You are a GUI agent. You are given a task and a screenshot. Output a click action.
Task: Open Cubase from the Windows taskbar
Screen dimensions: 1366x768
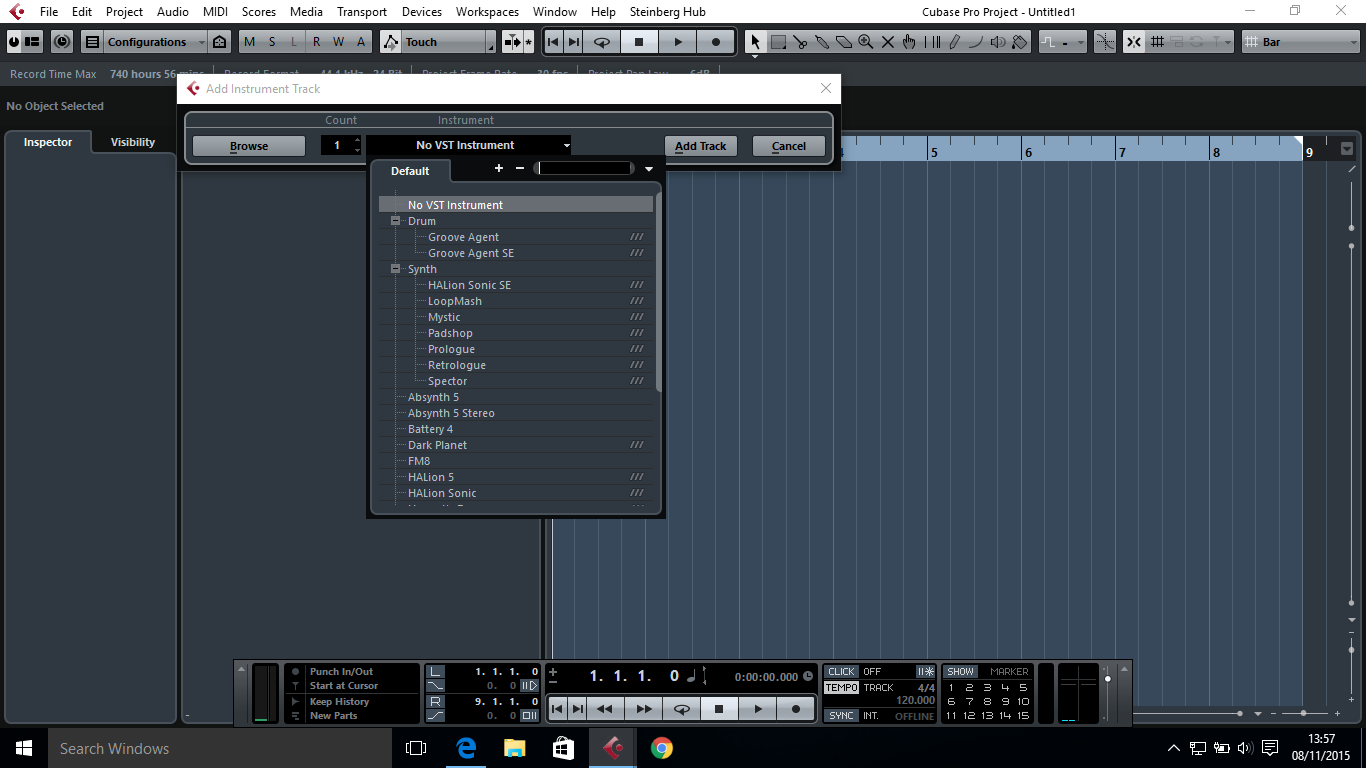click(x=612, y=748)
